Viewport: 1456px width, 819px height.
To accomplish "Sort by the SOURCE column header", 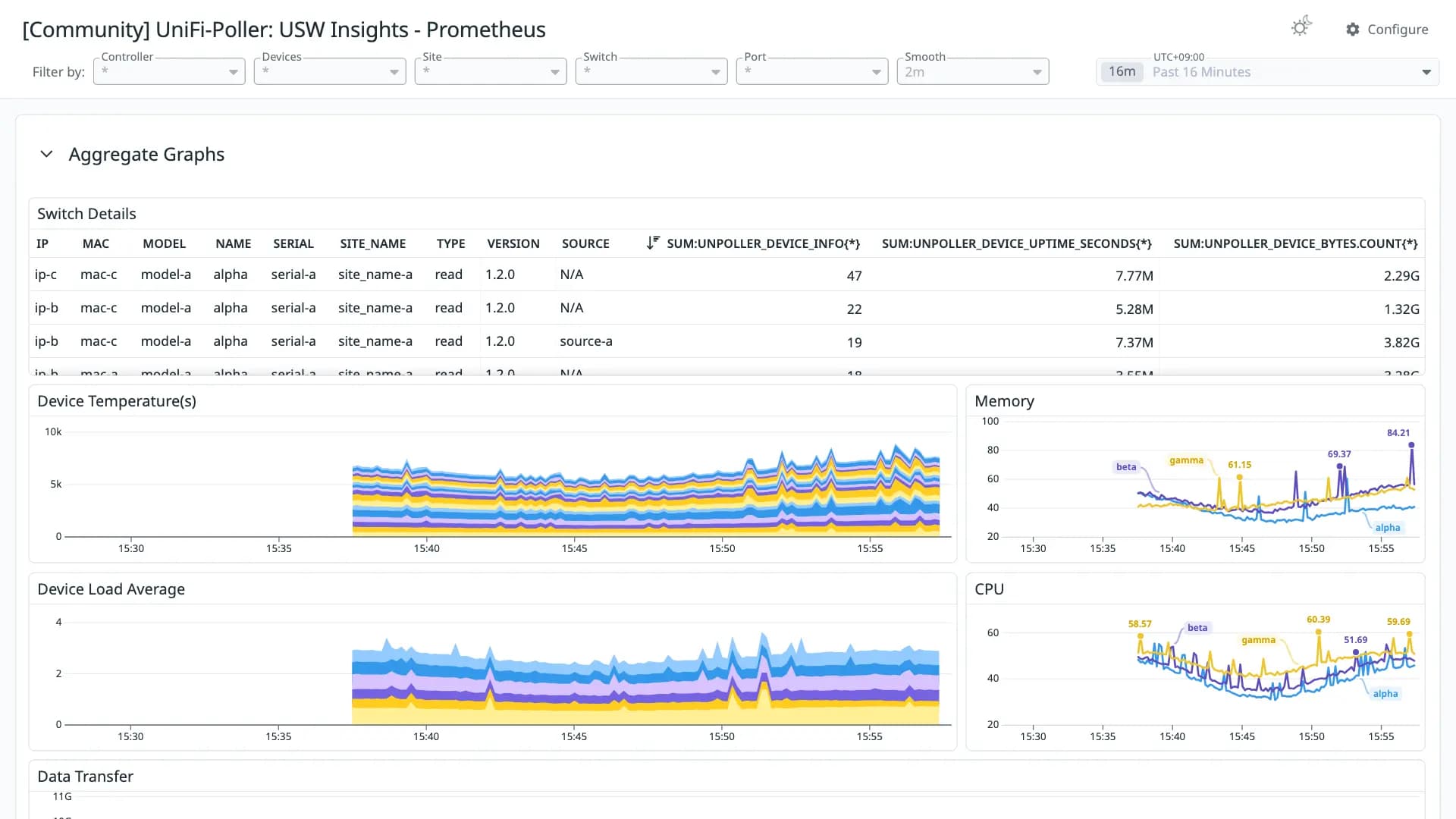I will (585, 243).
